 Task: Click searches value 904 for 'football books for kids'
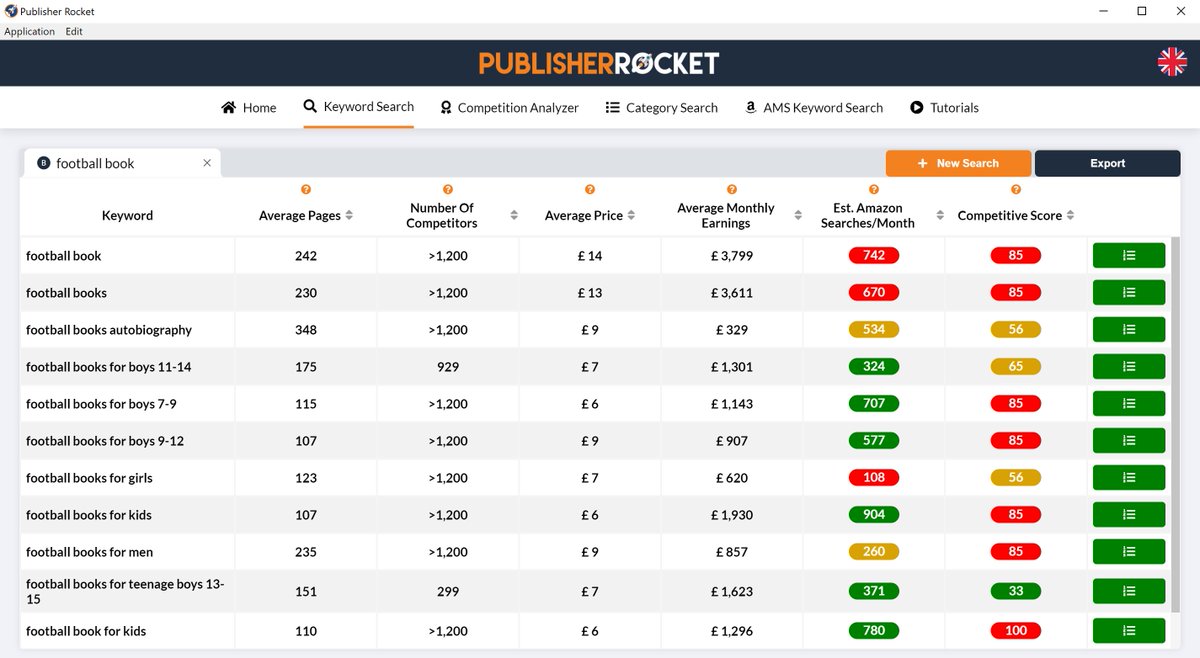pyautogui.click(x=874, y=515)
